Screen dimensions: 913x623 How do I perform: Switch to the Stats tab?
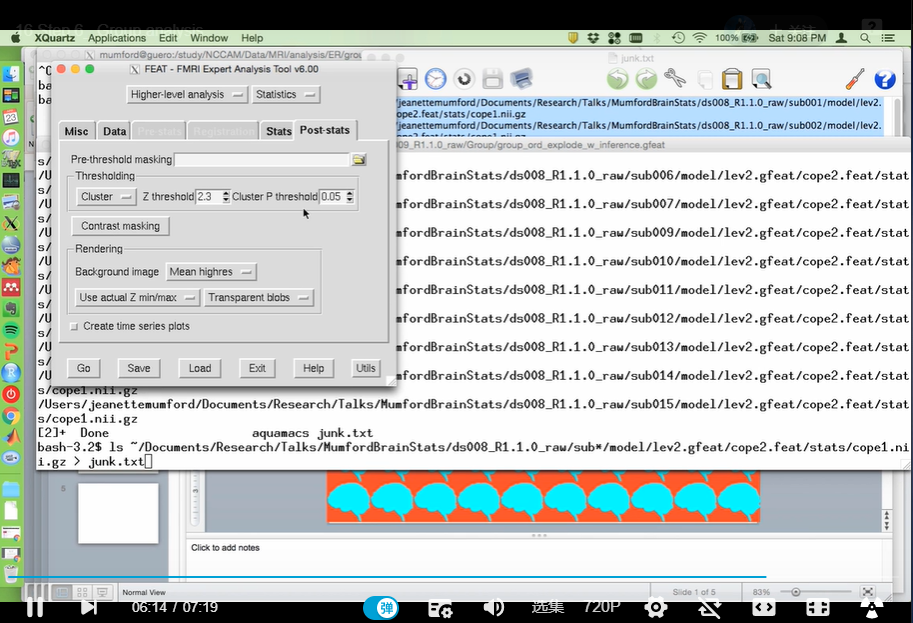point(278,131)
